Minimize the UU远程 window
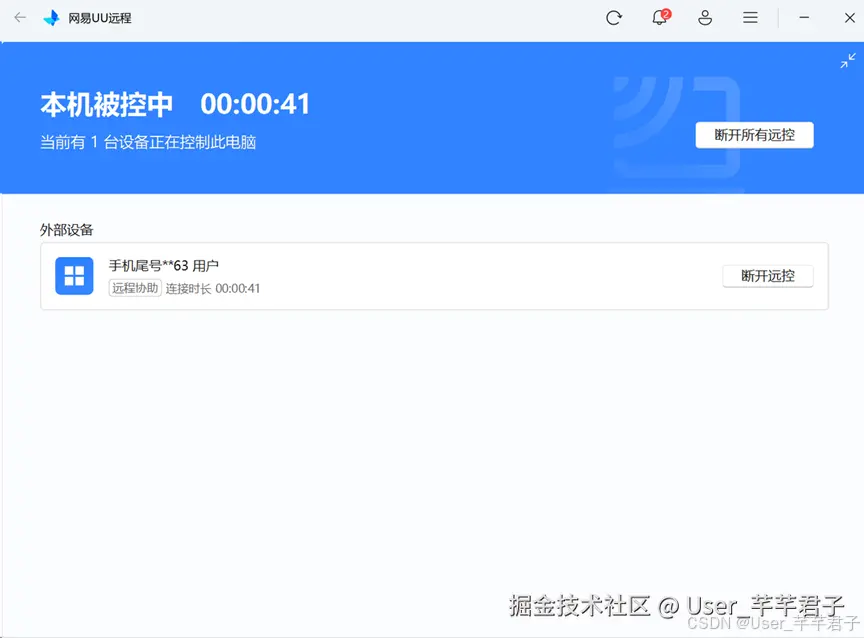This screenshot has height=638, width=864. pyautogui.click(x=804, y=17)
